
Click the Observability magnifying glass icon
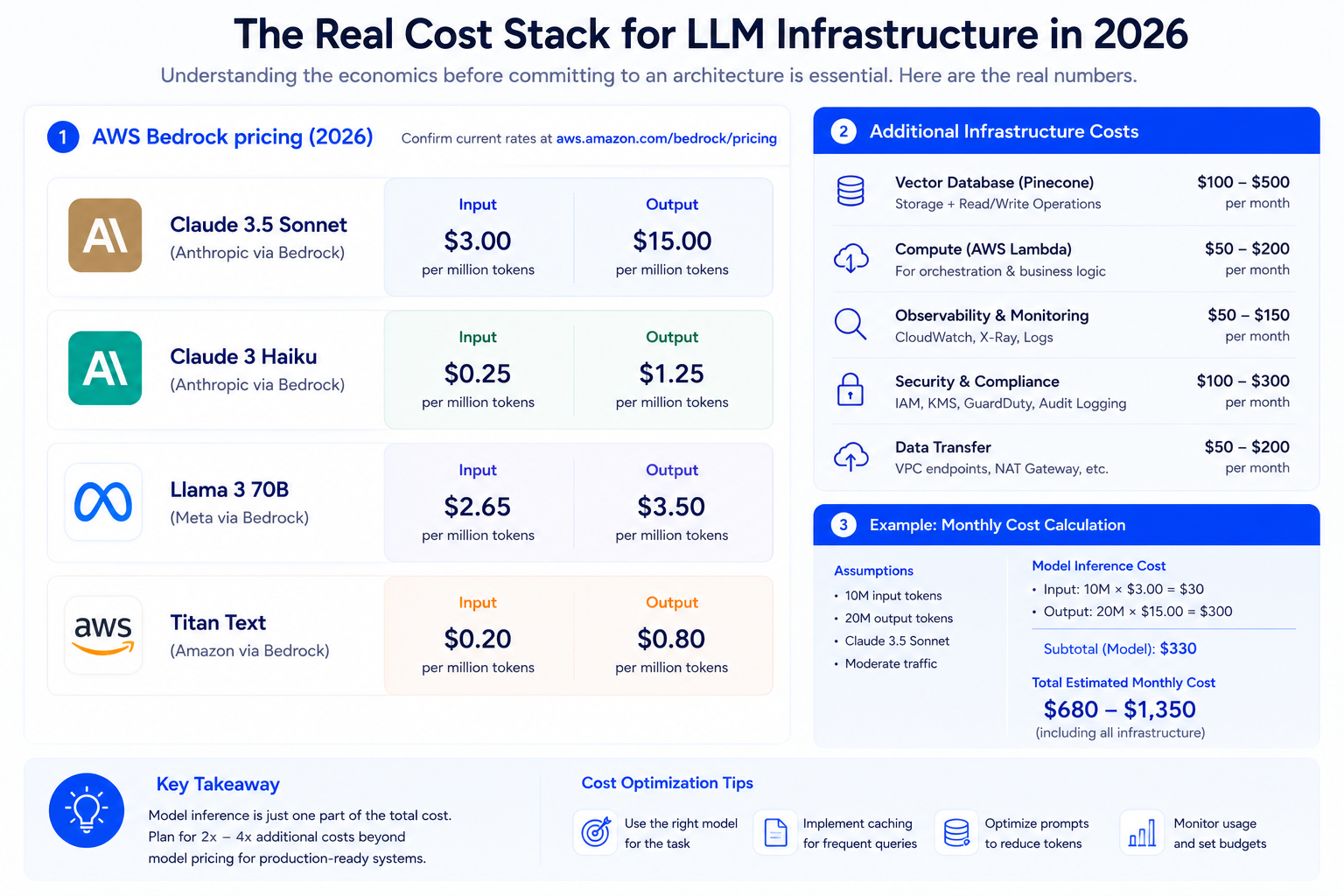click(850, 324)
